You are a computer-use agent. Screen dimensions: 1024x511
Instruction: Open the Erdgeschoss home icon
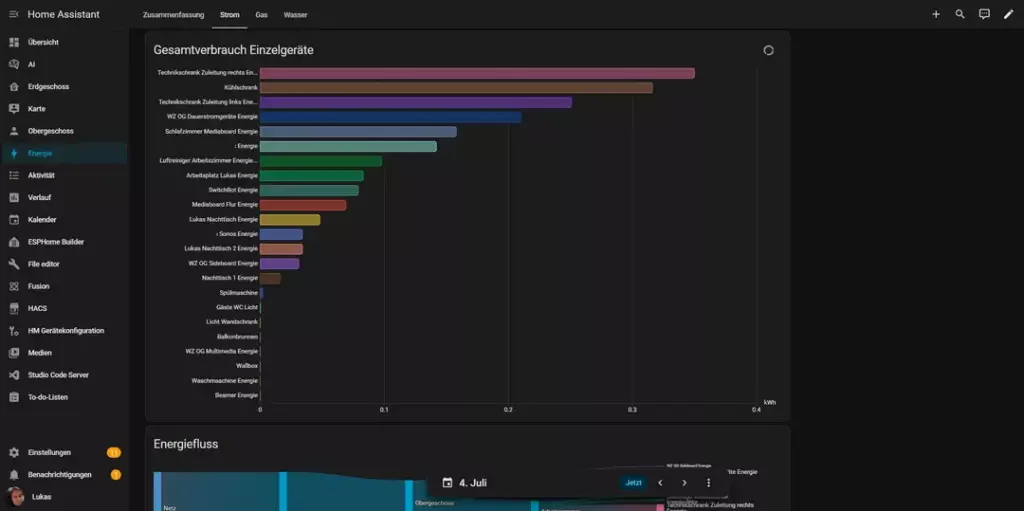pos(14,86)
